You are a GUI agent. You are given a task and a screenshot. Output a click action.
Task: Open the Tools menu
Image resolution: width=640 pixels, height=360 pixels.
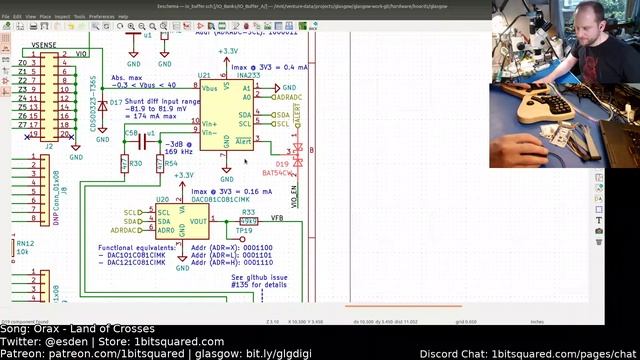(x=79, y=17)
